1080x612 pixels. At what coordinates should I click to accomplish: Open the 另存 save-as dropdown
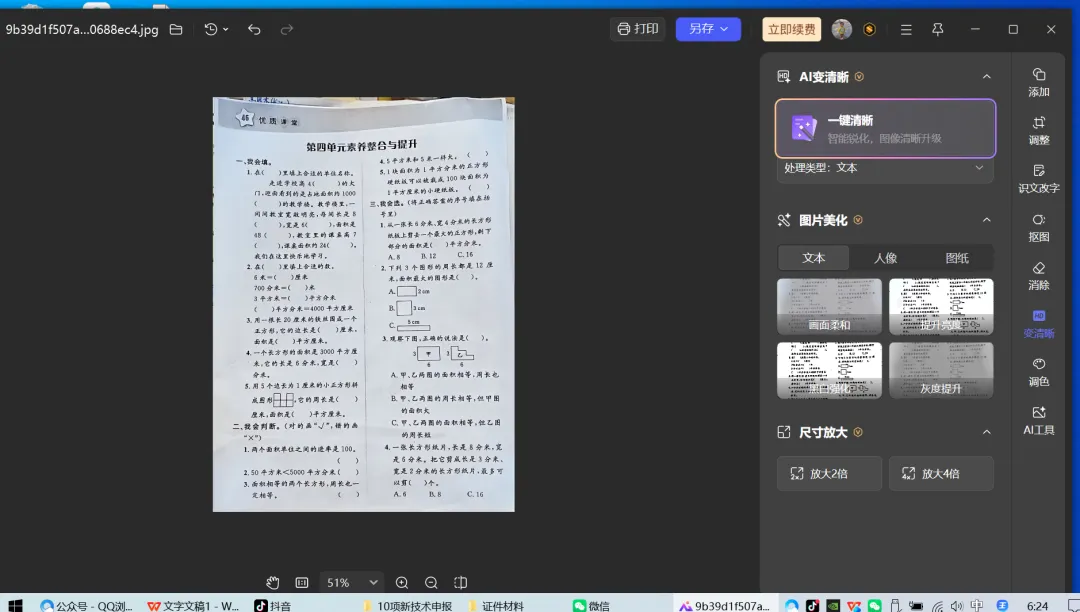click(708, 29)
